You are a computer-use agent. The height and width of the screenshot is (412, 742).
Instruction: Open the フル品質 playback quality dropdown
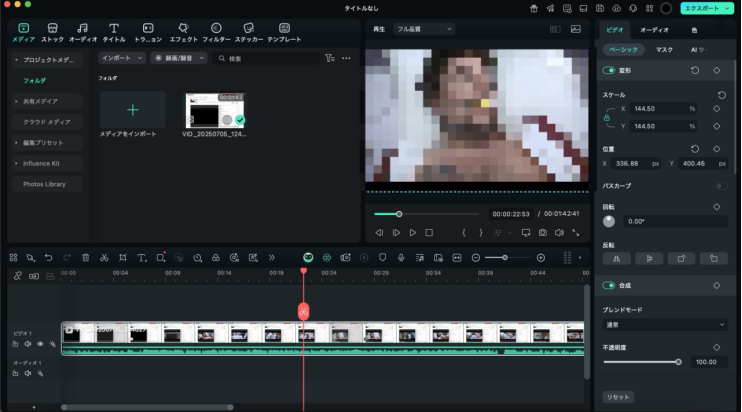coord(423,29)
